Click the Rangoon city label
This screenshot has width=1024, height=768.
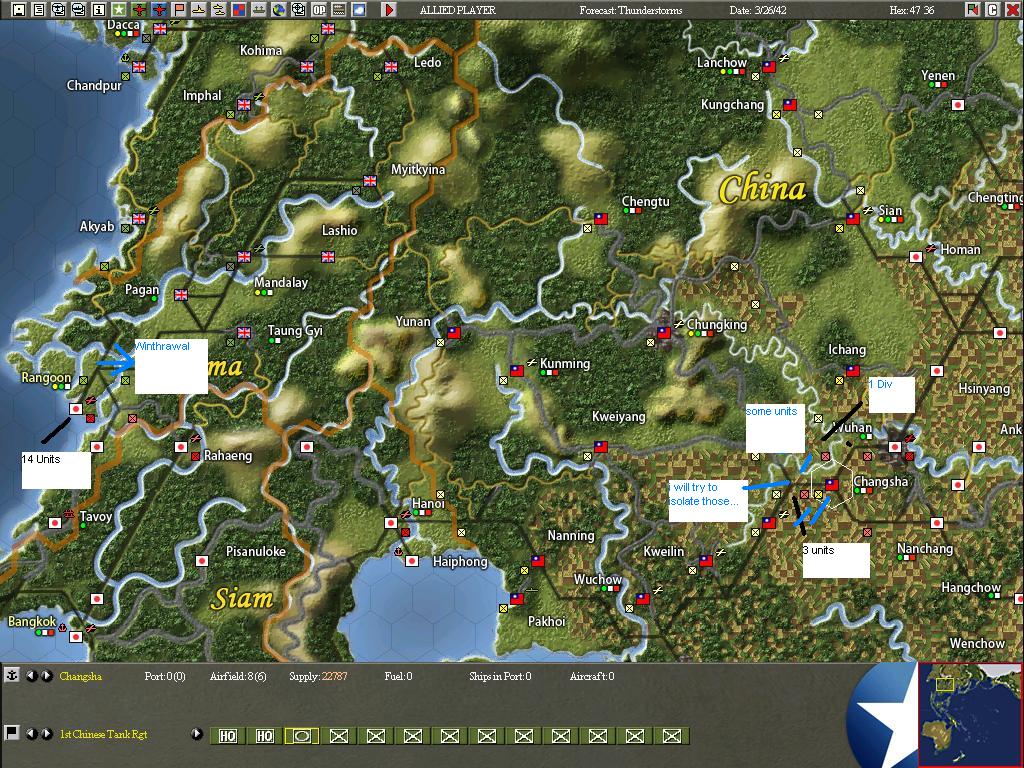point(46,377)
